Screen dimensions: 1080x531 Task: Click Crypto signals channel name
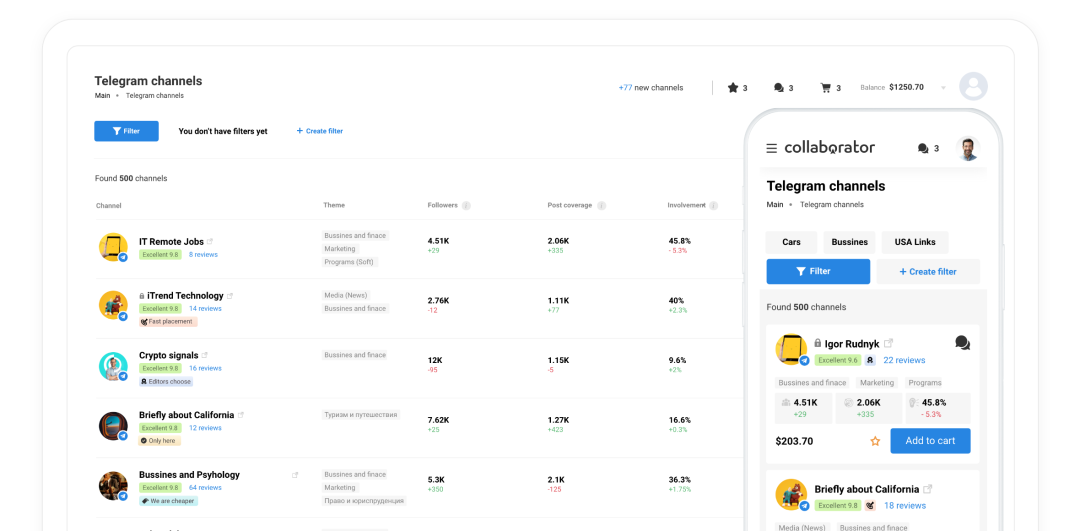point(169,355)
